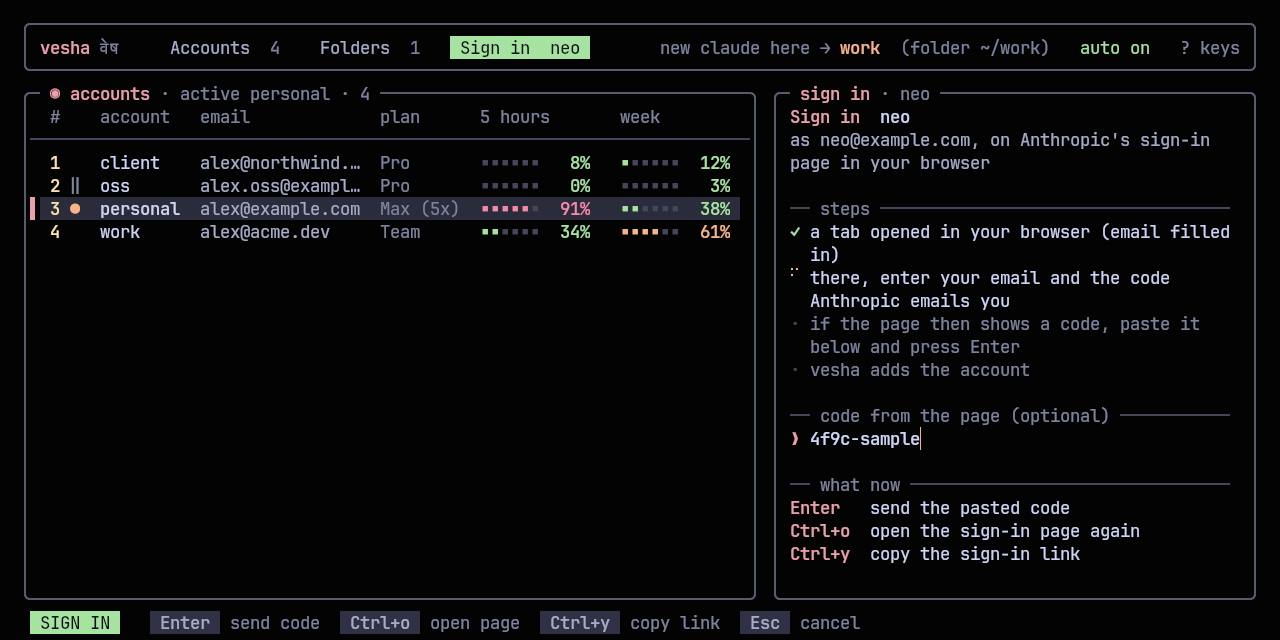Select the oss account row
Screen dimensions: 1280x640
[x=390, y=186]
